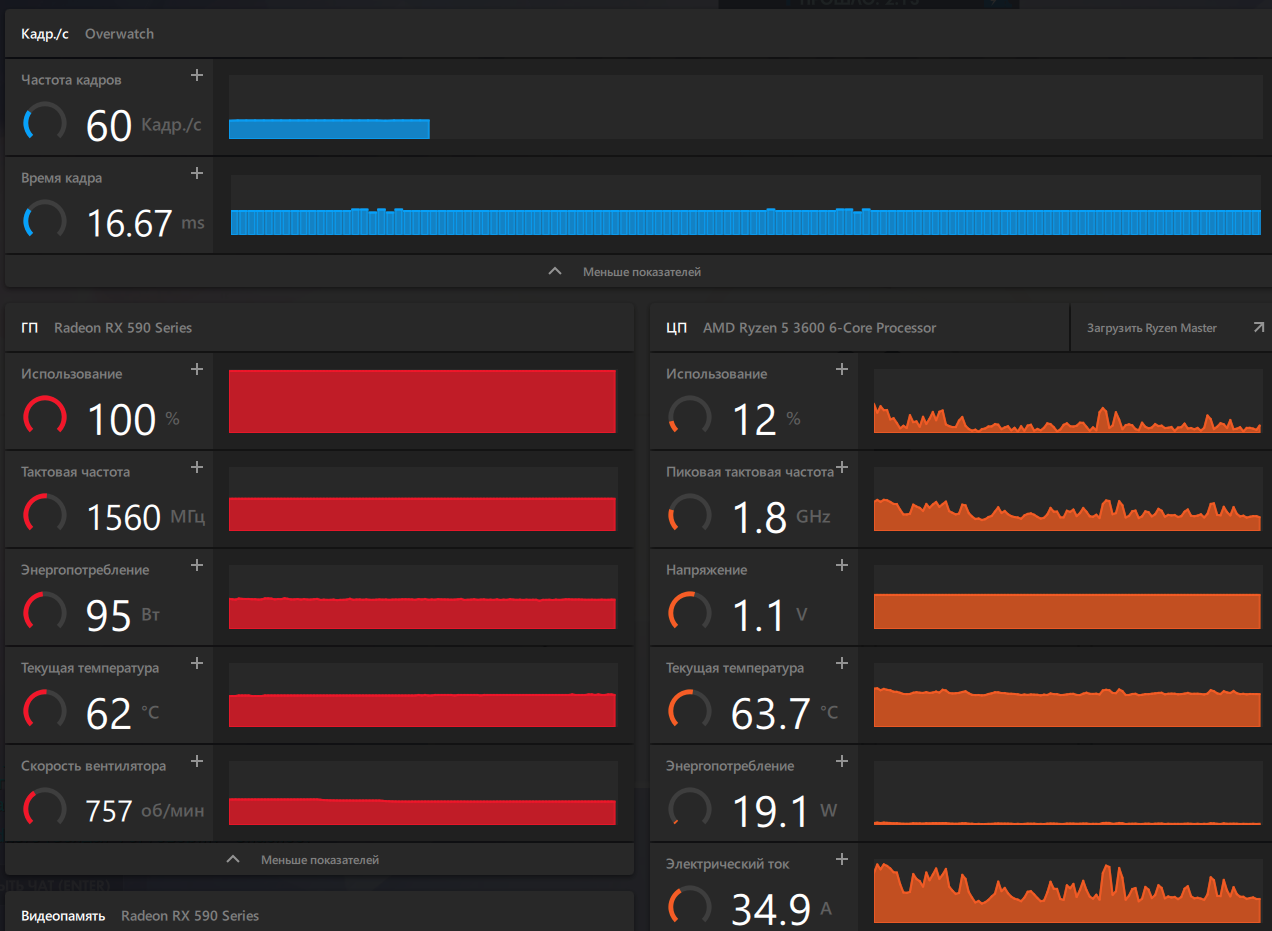Click plus icon for Электрический ток
This screenshot has width=1272, height=931.
[842, 859]
